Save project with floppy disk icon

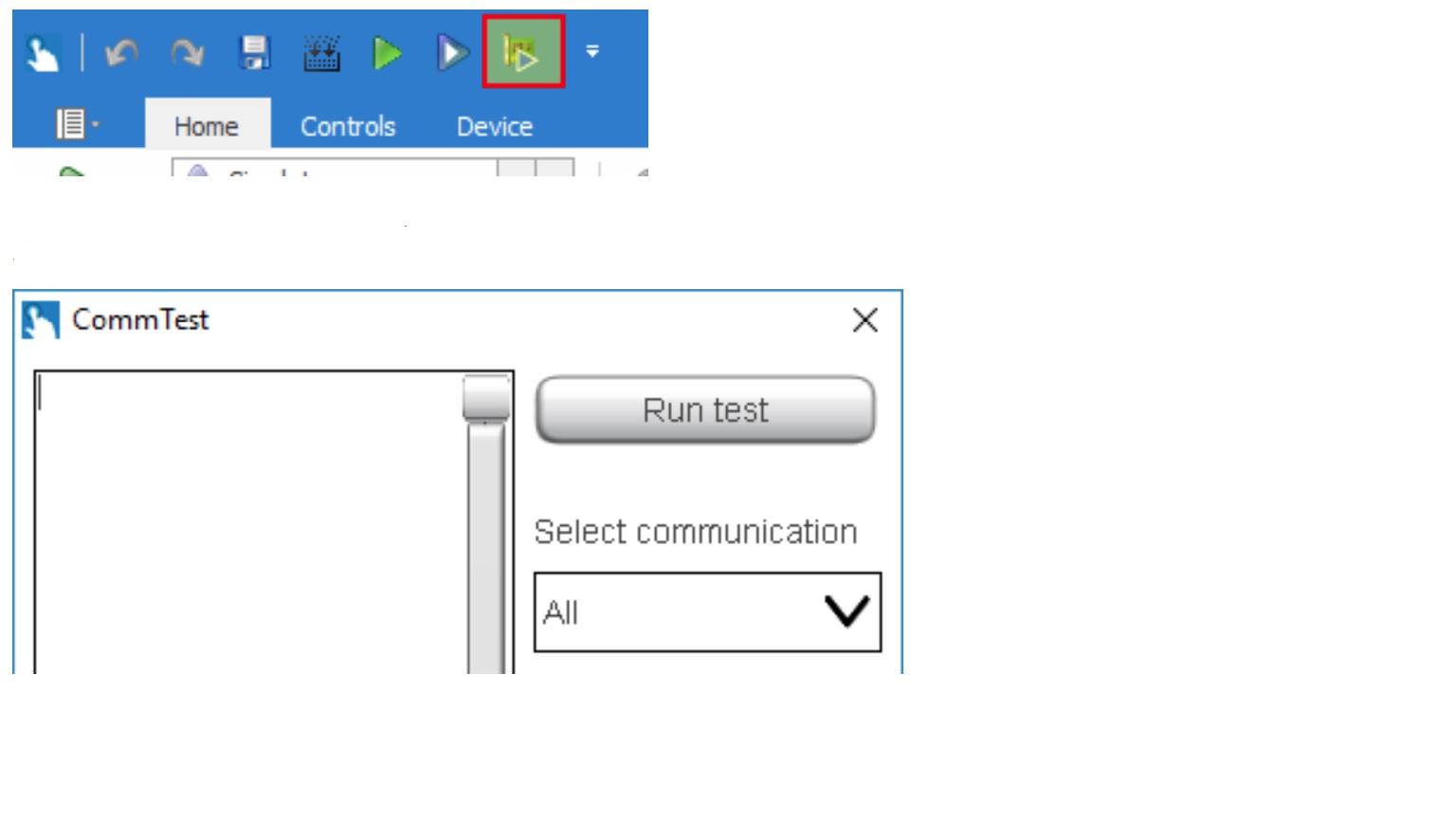(x=254, y=53)
